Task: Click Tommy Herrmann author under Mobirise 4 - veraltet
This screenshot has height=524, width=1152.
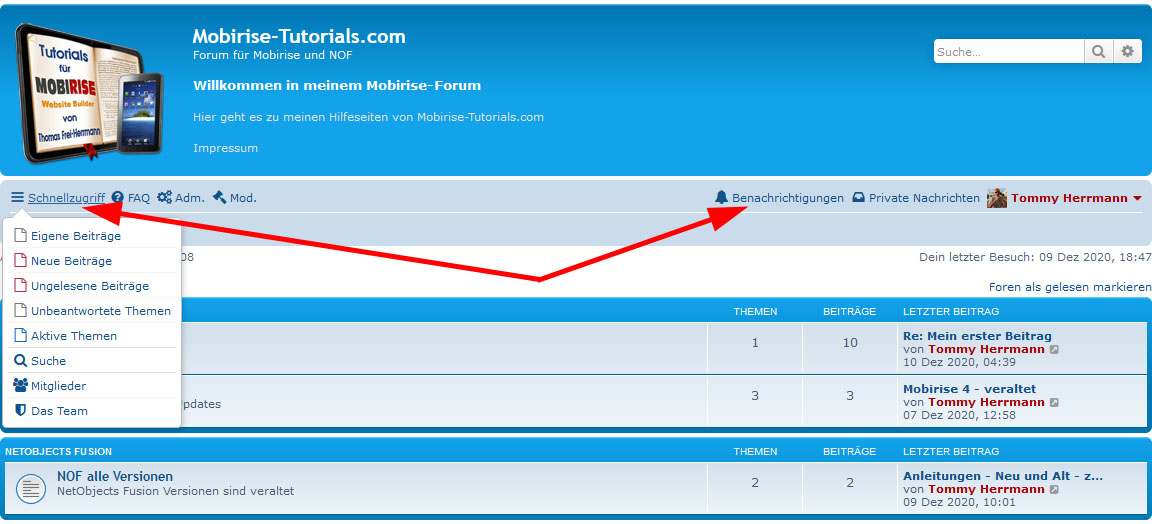Action: (986, 402)
